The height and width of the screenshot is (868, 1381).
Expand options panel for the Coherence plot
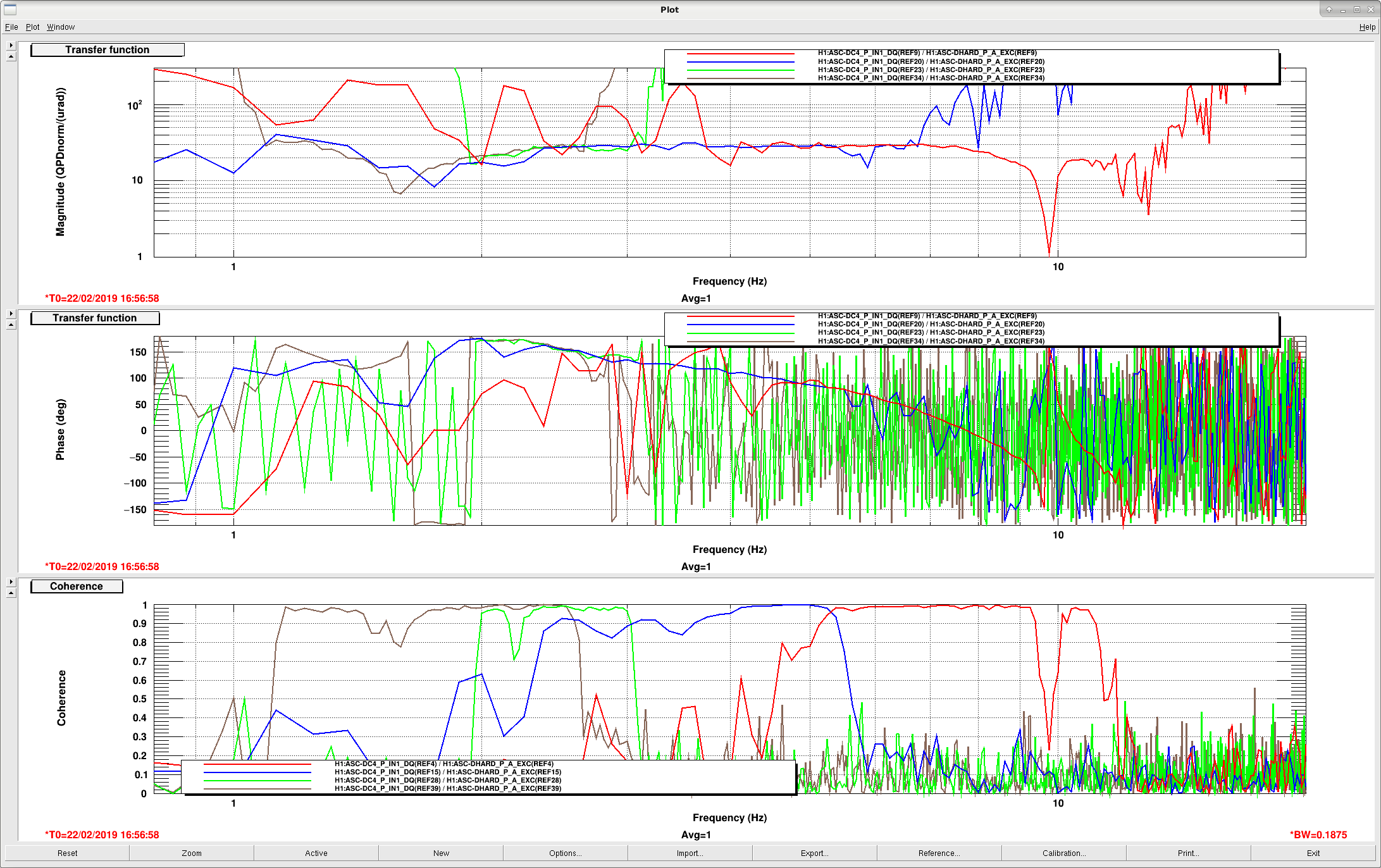(x=11, y=581)
